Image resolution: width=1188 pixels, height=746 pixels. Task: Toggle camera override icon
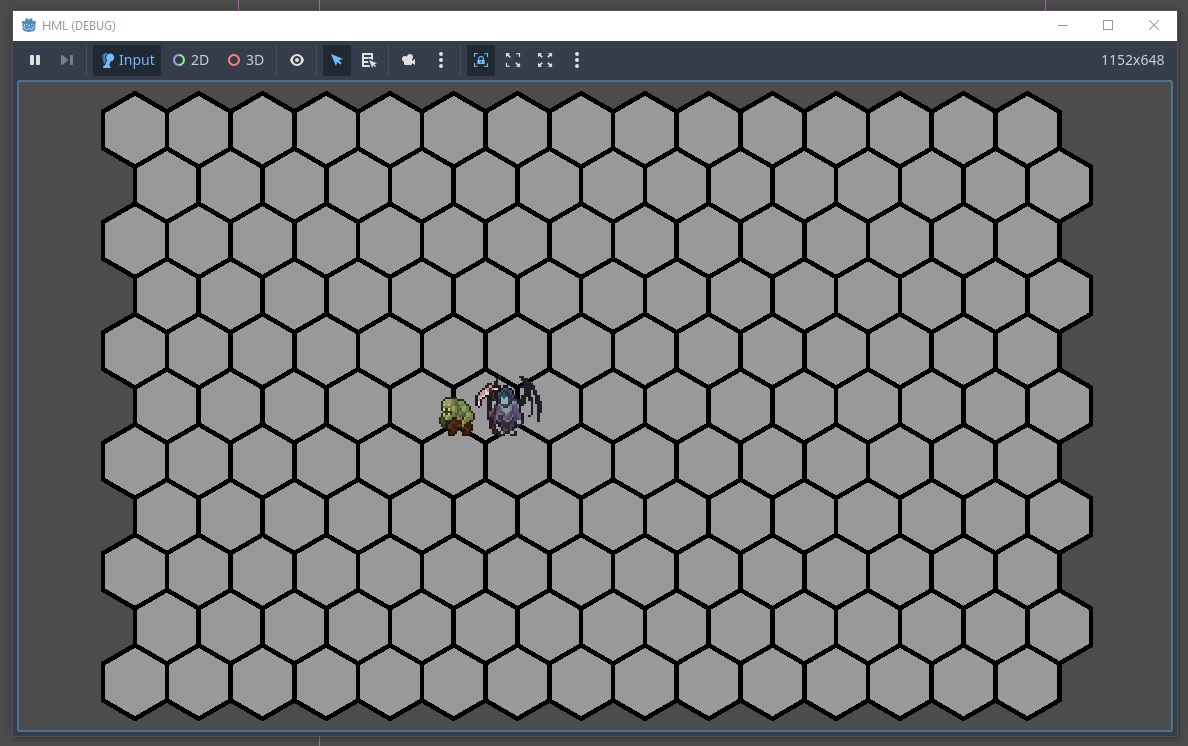pos(408,60)
